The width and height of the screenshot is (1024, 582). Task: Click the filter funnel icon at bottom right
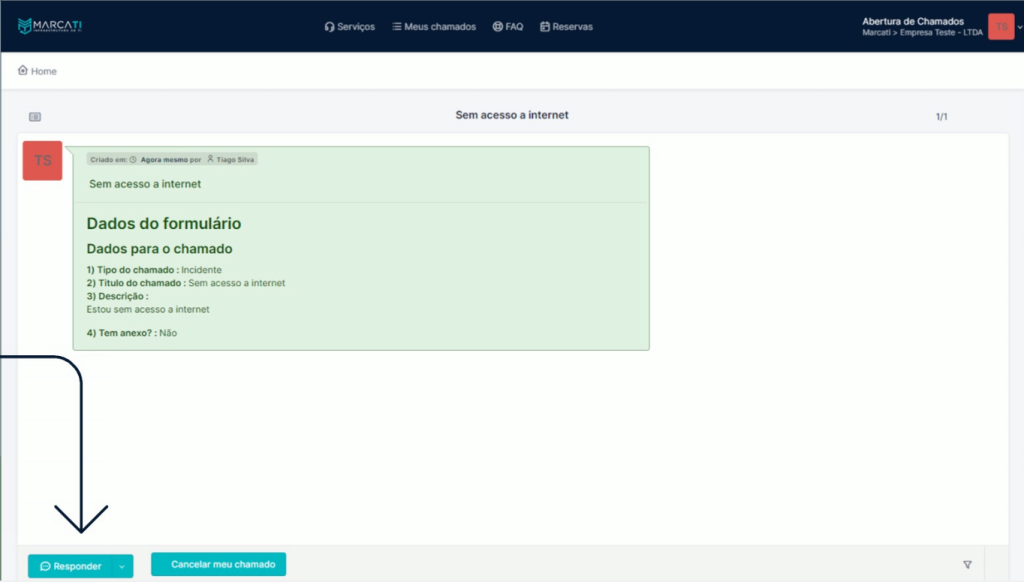point(967,565)
